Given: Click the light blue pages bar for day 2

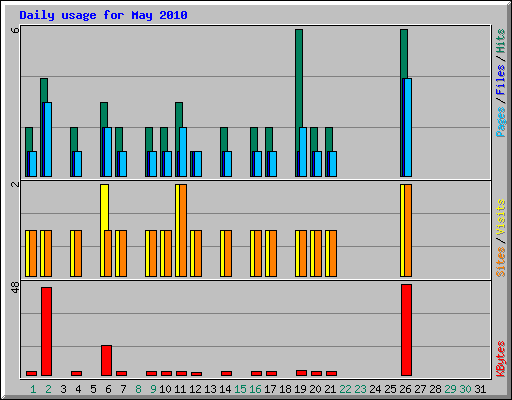Looking at the screenshot, I should click(x=48, y=139).
